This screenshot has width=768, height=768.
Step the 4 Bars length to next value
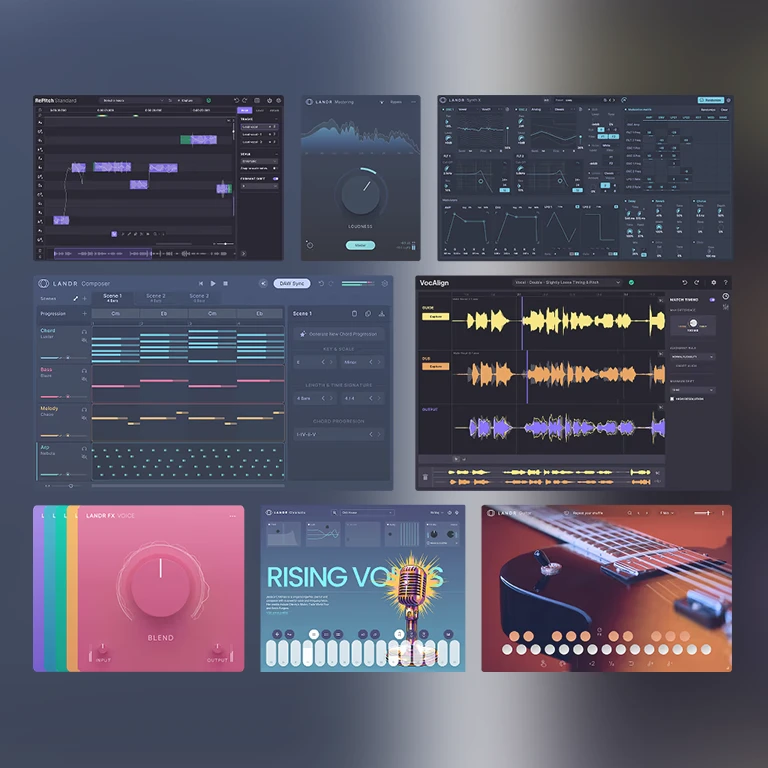click(331, 398)
